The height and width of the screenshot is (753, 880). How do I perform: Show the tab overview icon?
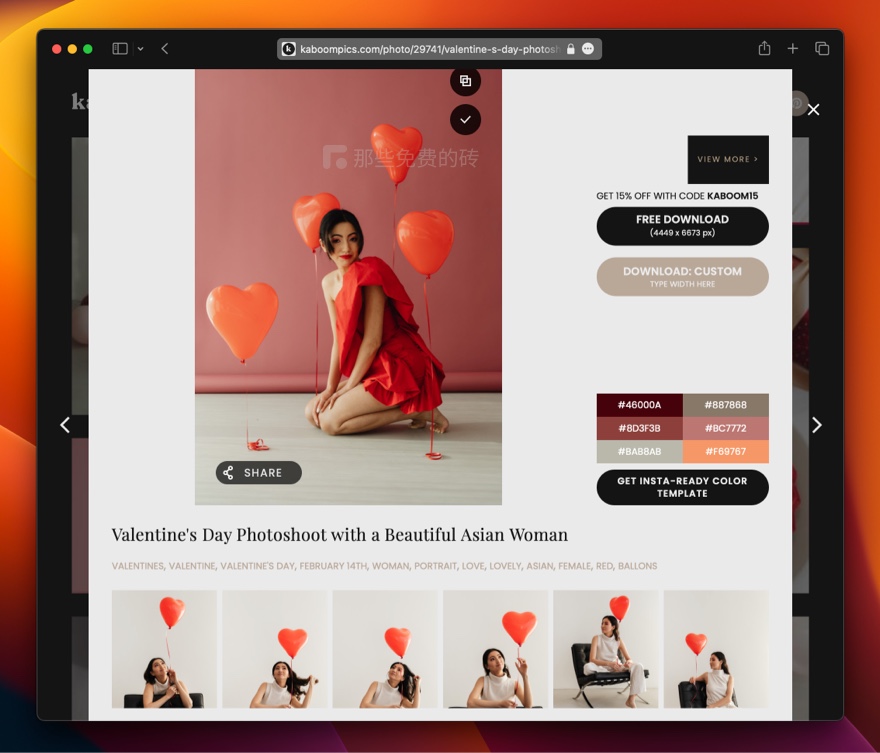pyautogui.click(x=822, y=49)
